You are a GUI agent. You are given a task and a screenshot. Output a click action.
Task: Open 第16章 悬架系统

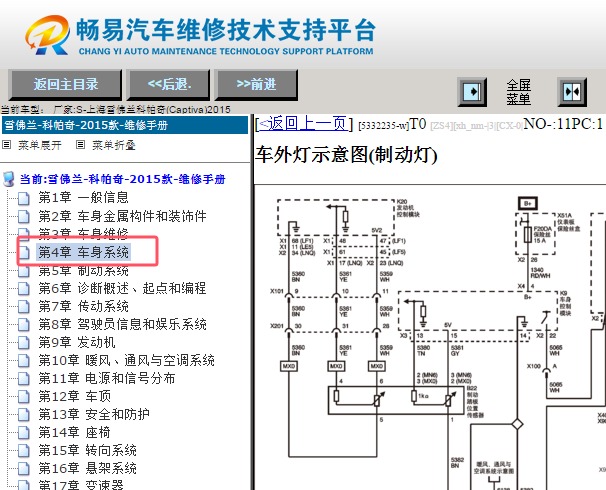coord(87,468)
